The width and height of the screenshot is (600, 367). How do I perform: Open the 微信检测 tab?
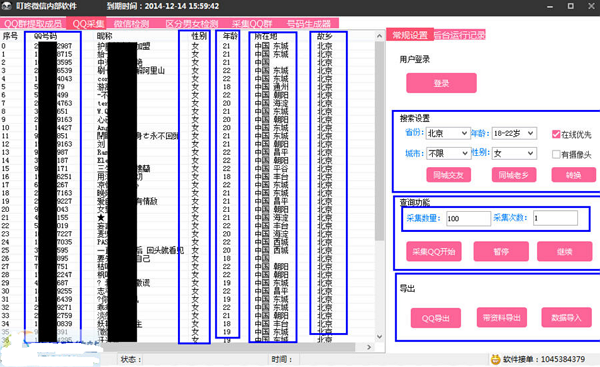click(x=132, y=24)
